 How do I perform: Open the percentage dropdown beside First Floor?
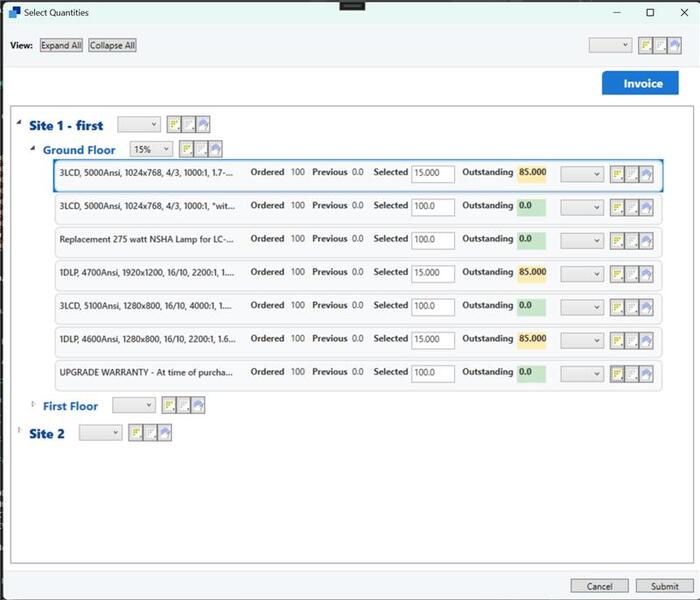(x=133, y=405)
